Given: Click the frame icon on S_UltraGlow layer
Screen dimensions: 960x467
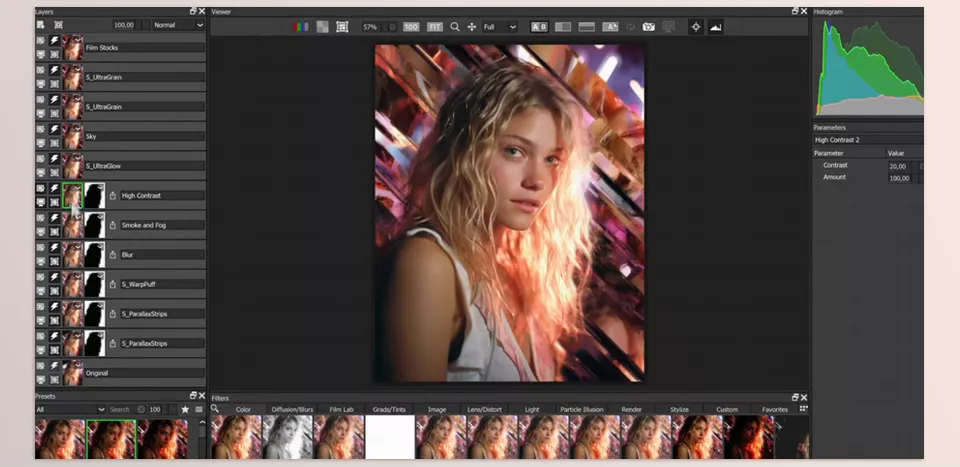Looking at the screenshot, I should 54,173.
